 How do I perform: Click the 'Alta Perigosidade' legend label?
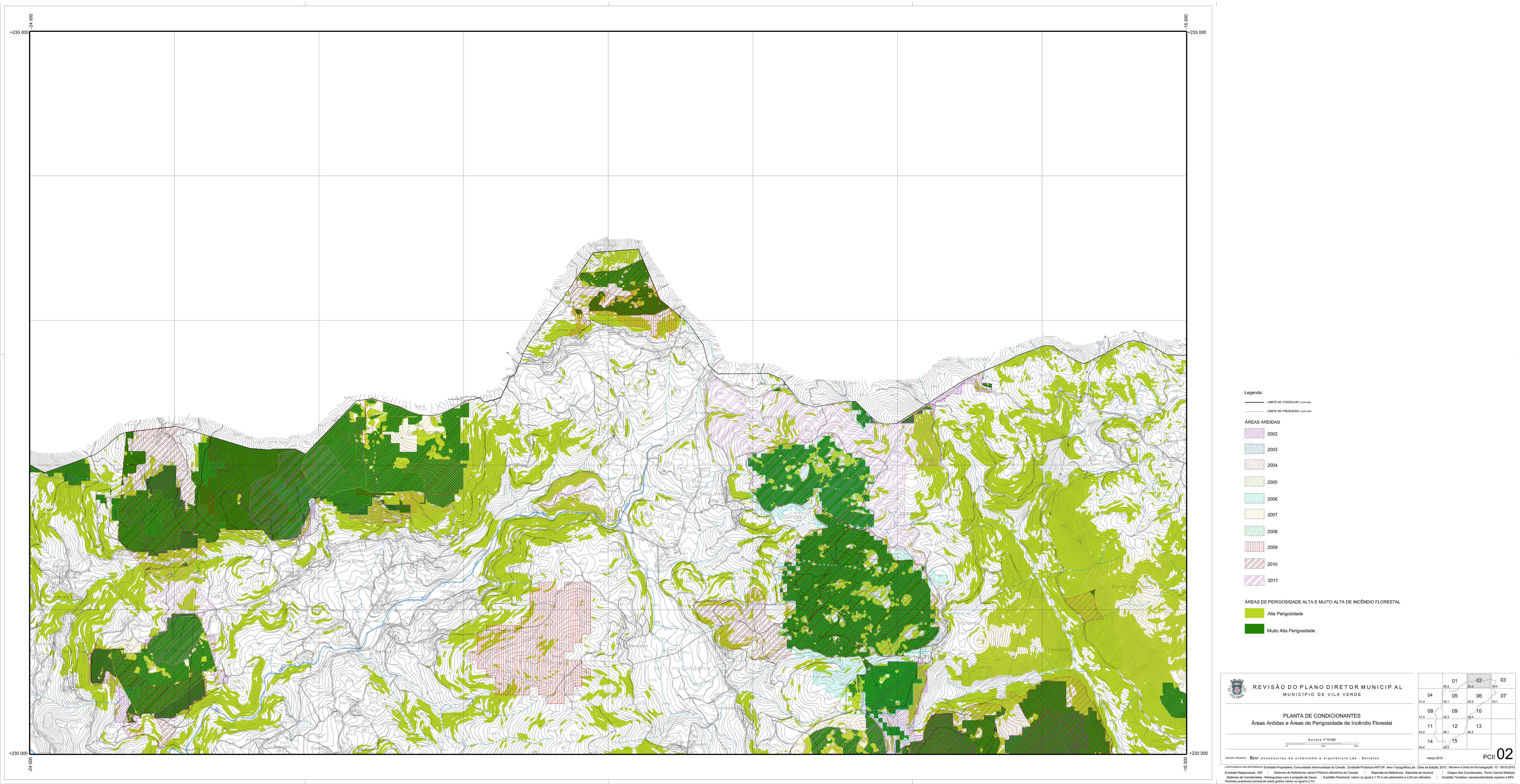[1285, 614]
